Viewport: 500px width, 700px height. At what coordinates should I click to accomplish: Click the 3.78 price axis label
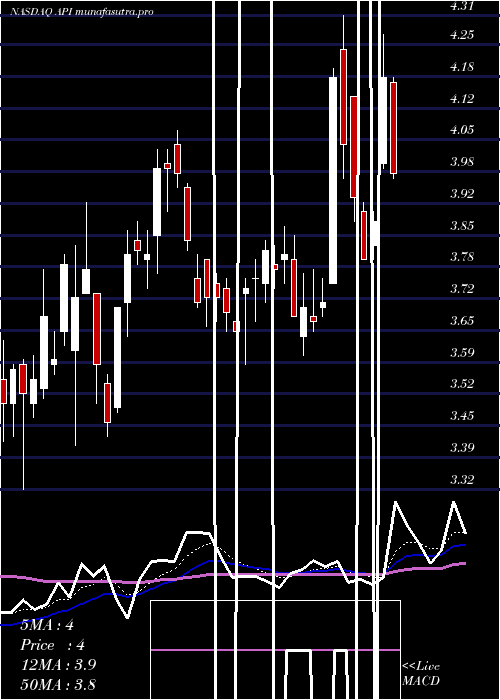(463, 257)
